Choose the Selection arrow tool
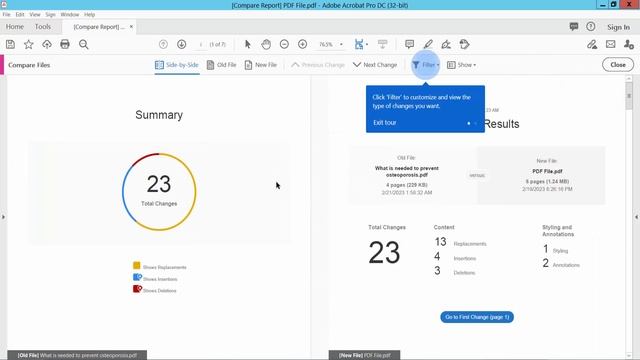Screen dimensions: 640x360 247,44
